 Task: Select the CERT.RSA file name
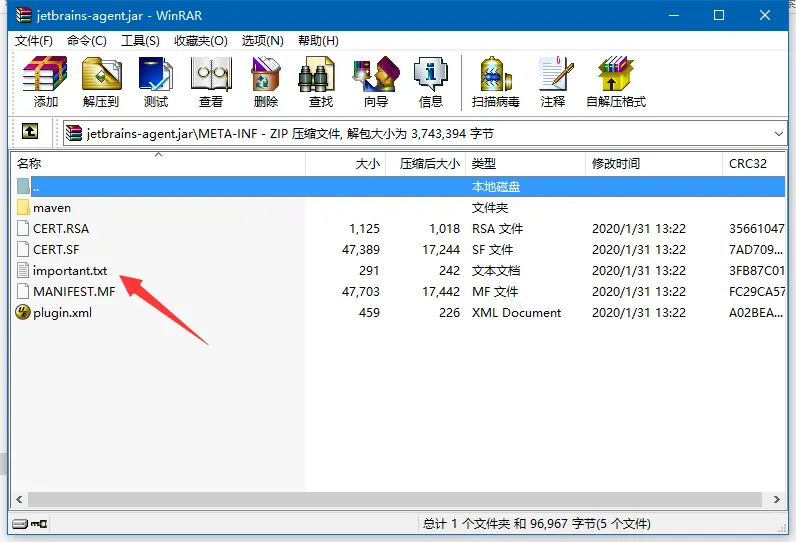61,228
